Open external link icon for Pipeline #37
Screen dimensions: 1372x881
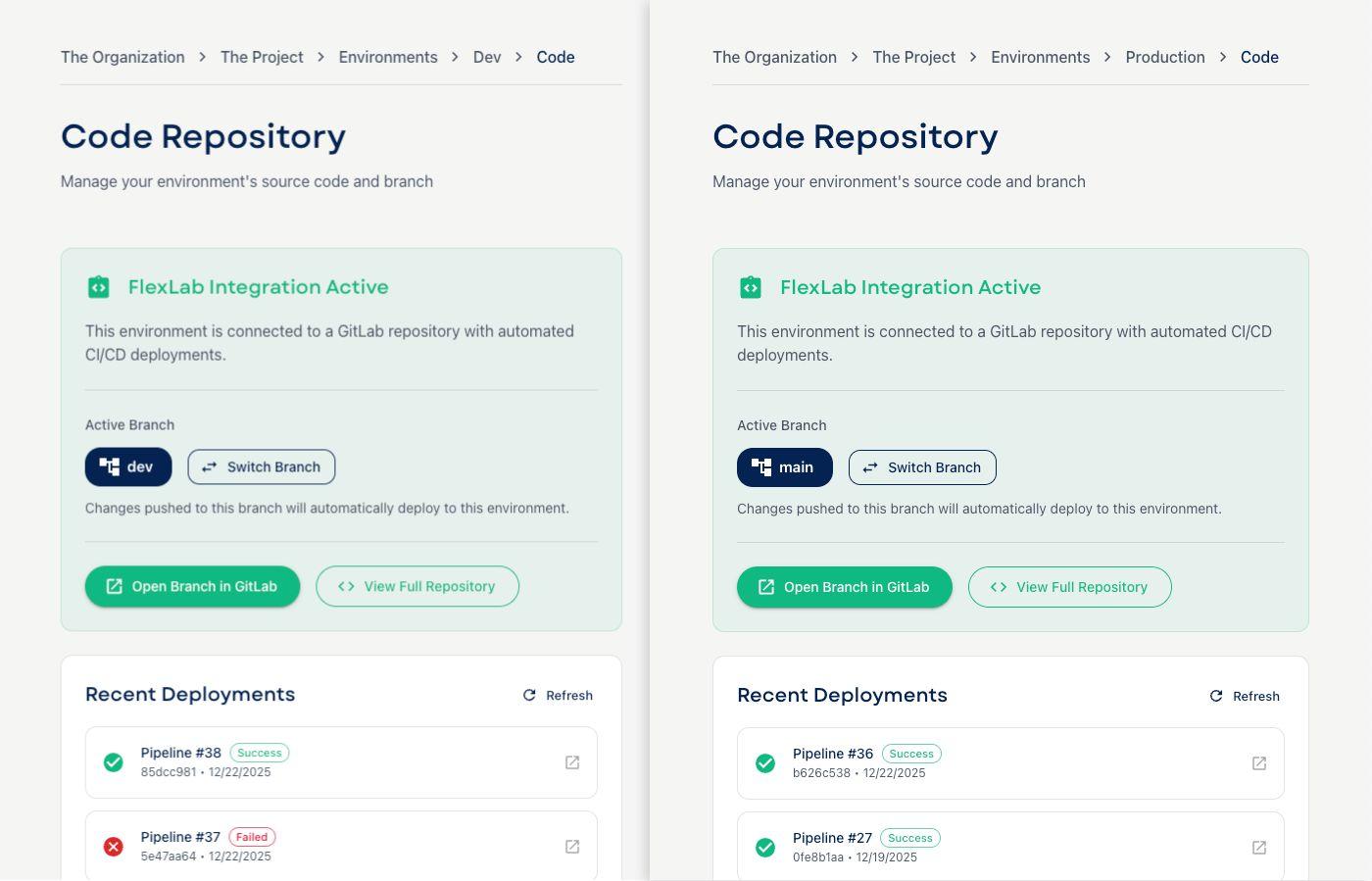[x=572, y=847]
